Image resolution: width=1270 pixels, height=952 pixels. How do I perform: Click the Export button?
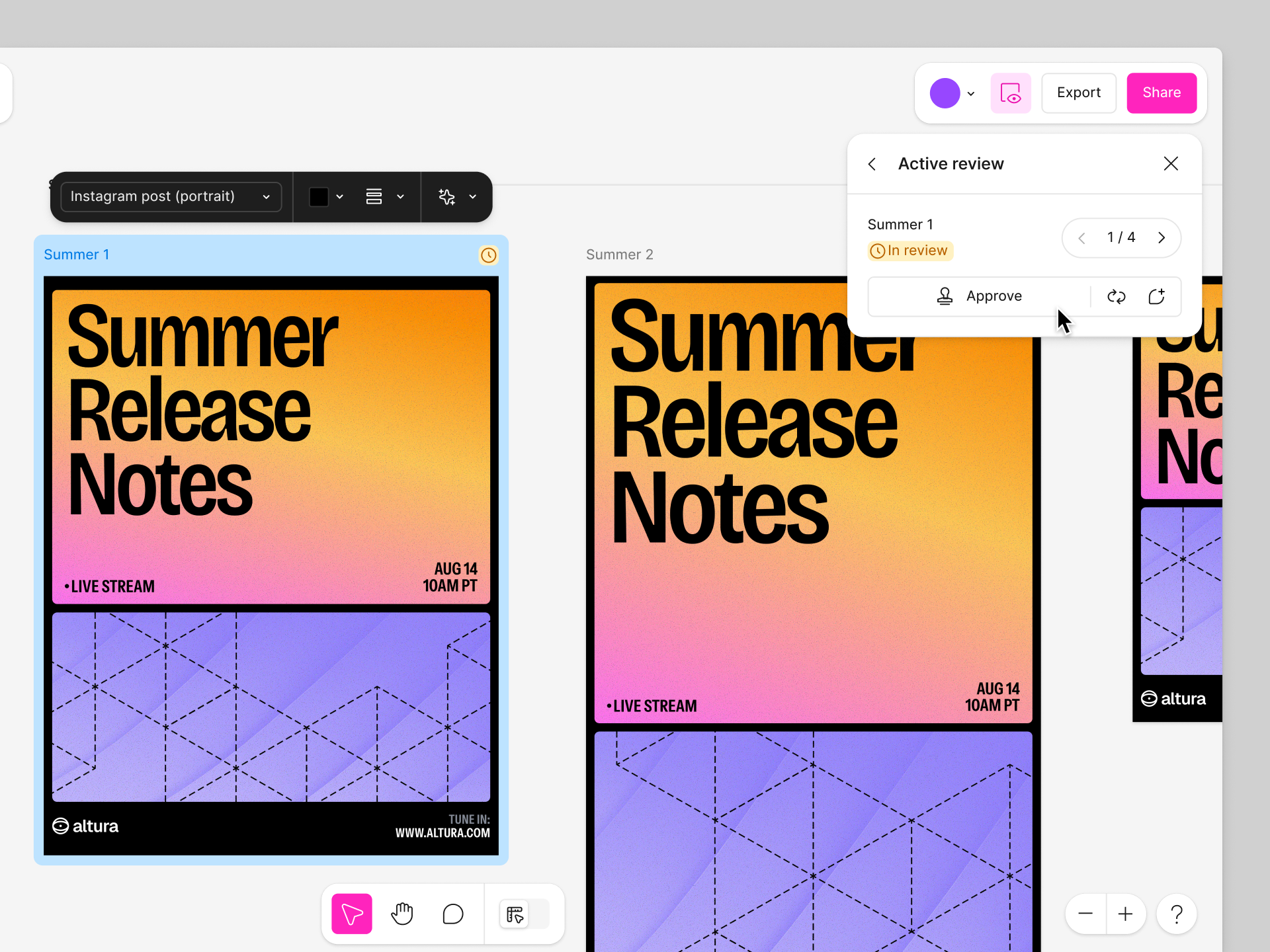point(1078,93)
